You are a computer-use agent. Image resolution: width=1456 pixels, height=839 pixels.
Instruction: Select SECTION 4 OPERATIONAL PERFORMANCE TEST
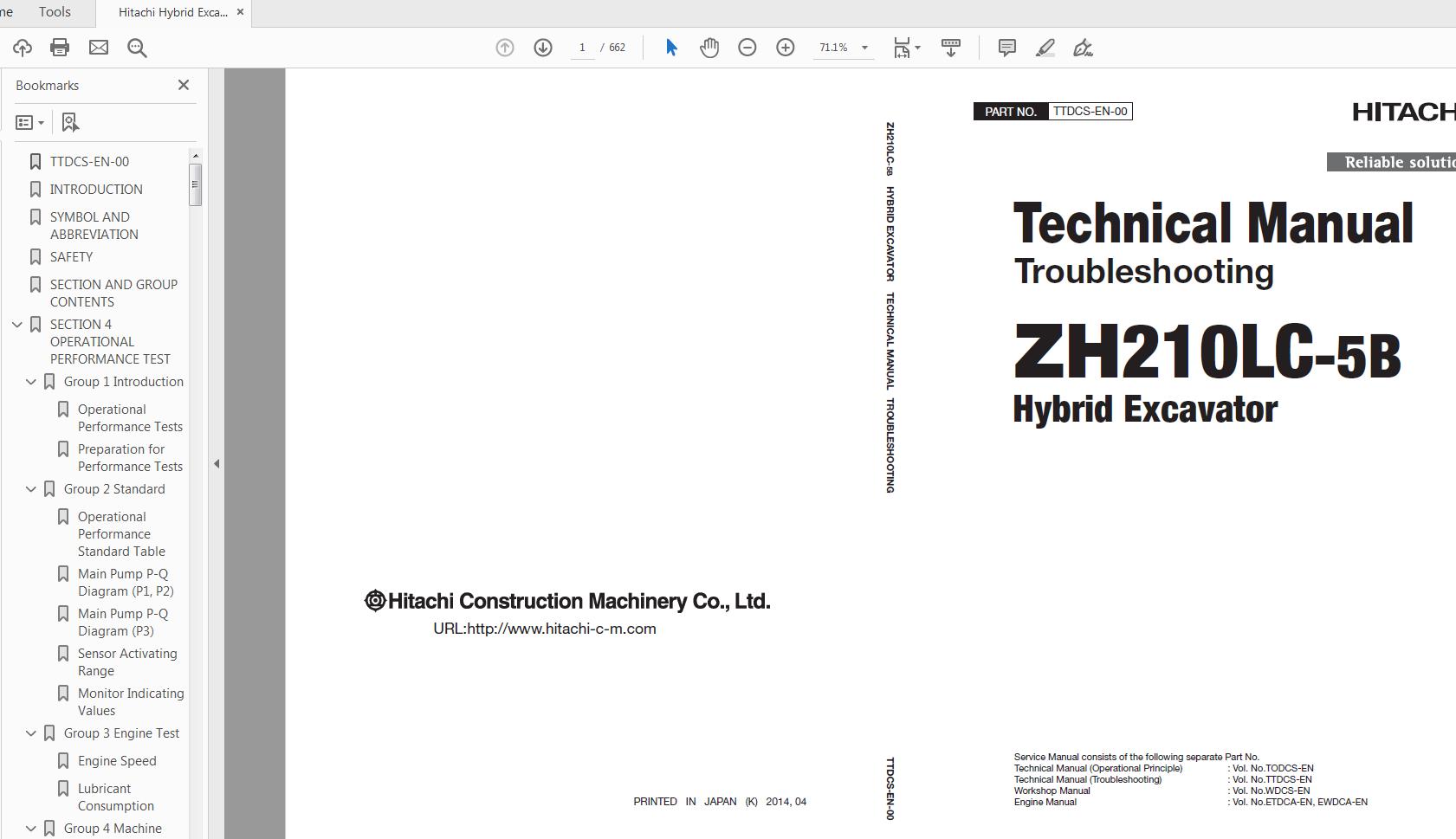[x=110, y=342]
